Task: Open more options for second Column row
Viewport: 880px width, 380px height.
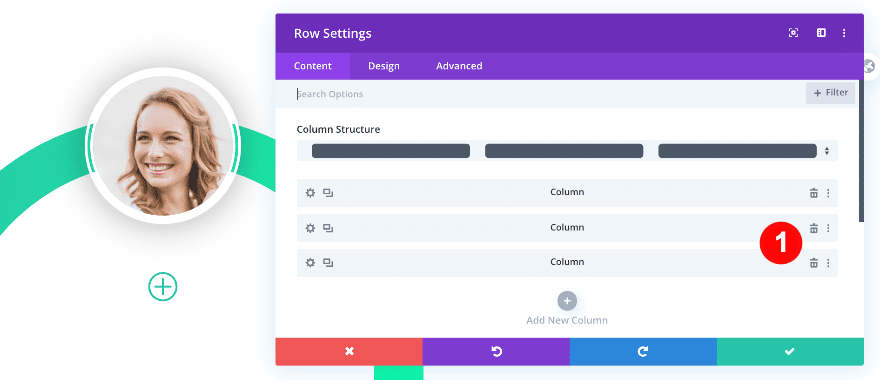Action: pyautogui.click(x=828, y=228)
